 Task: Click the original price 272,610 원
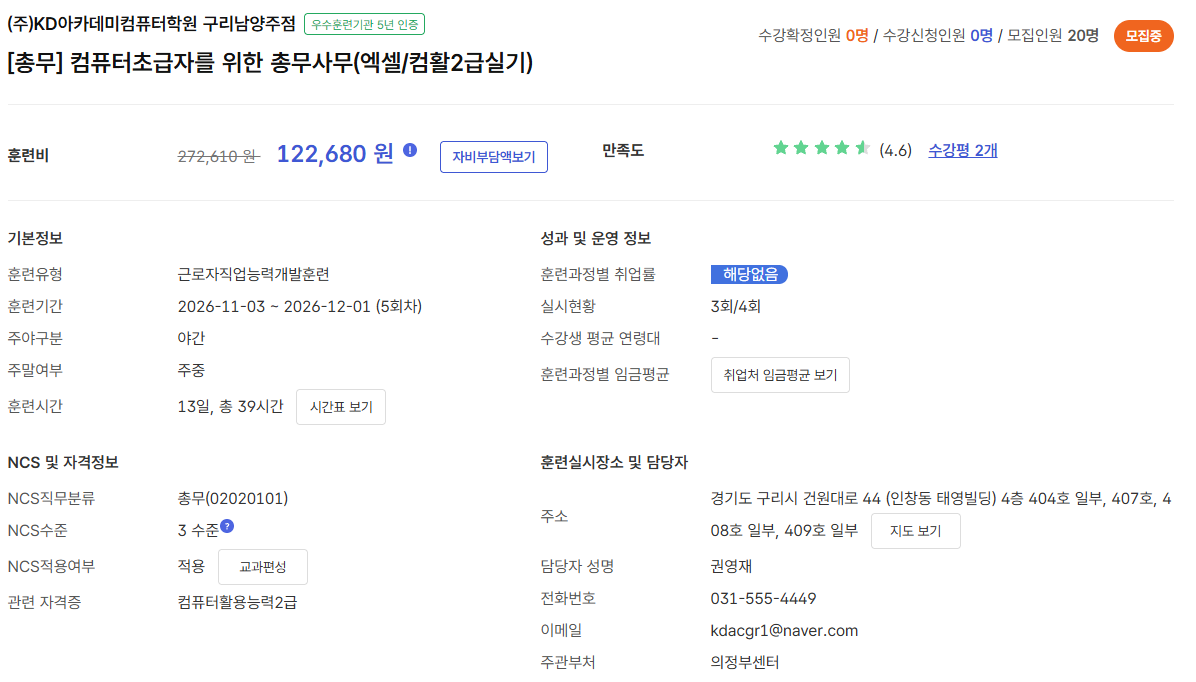[x=219, y=156]
